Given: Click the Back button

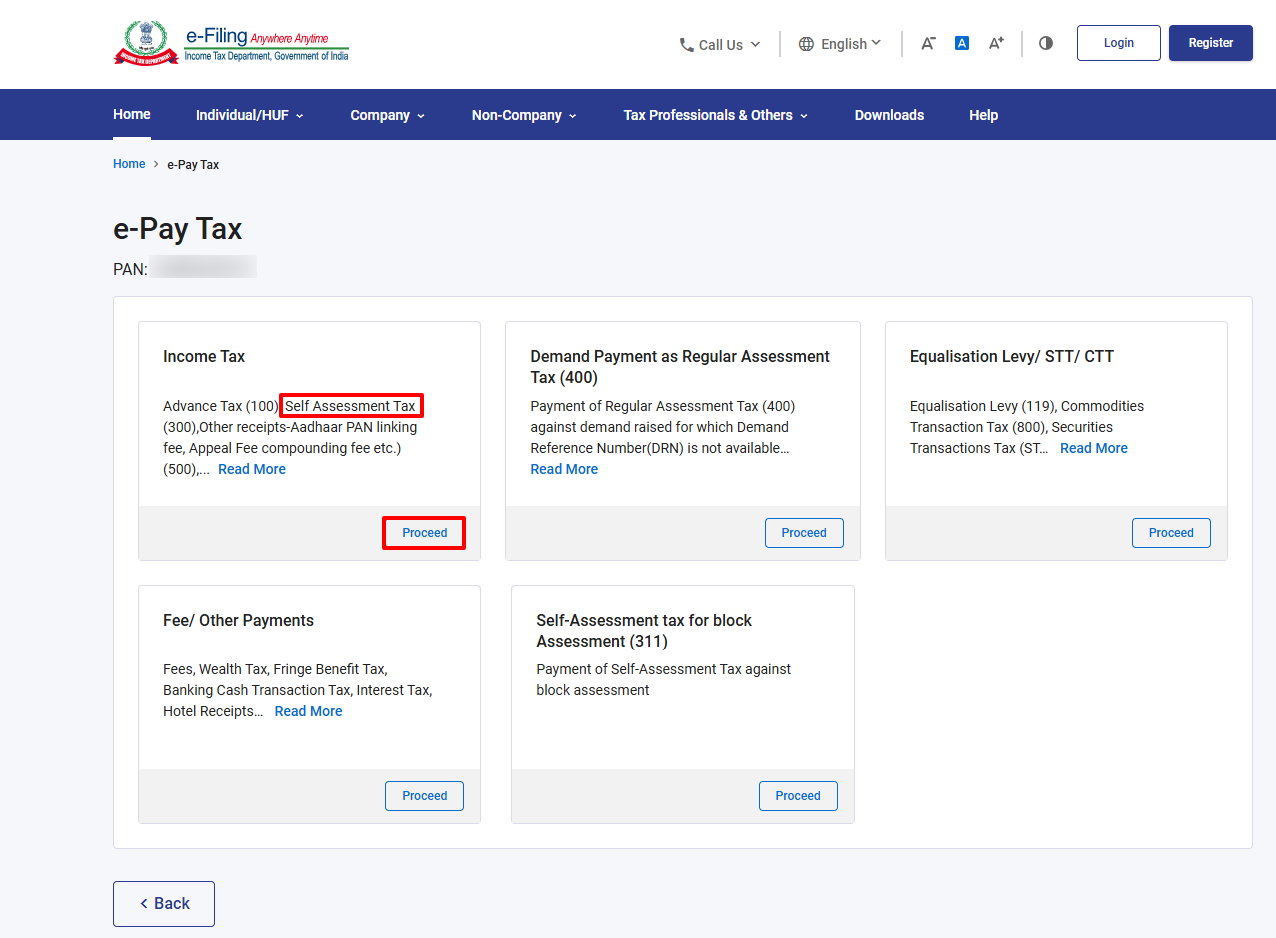Looking at the screenshot, I should point(164,904).
